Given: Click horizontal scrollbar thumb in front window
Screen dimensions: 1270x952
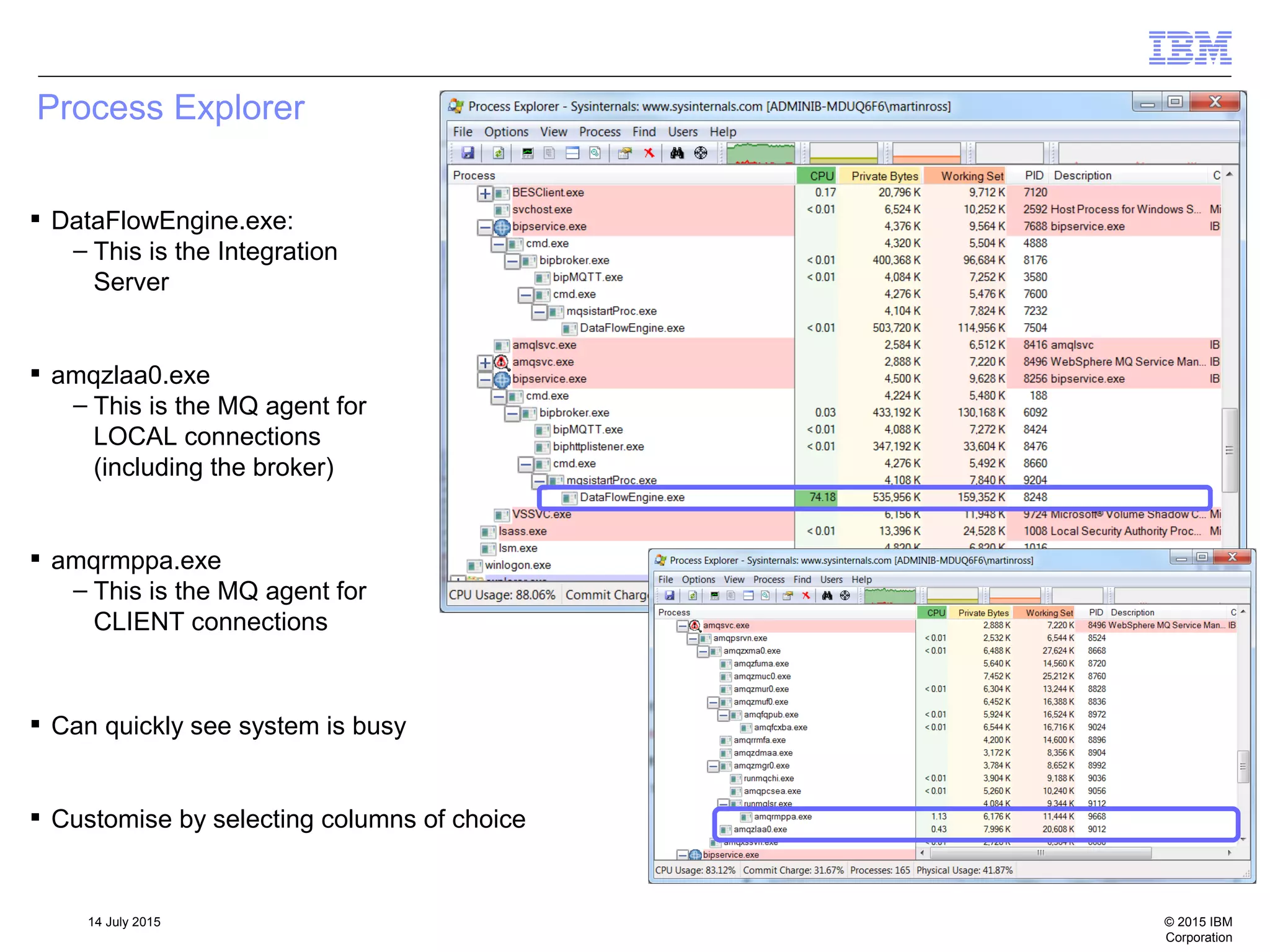Looking at the screenshot, I should point(1041,853).
